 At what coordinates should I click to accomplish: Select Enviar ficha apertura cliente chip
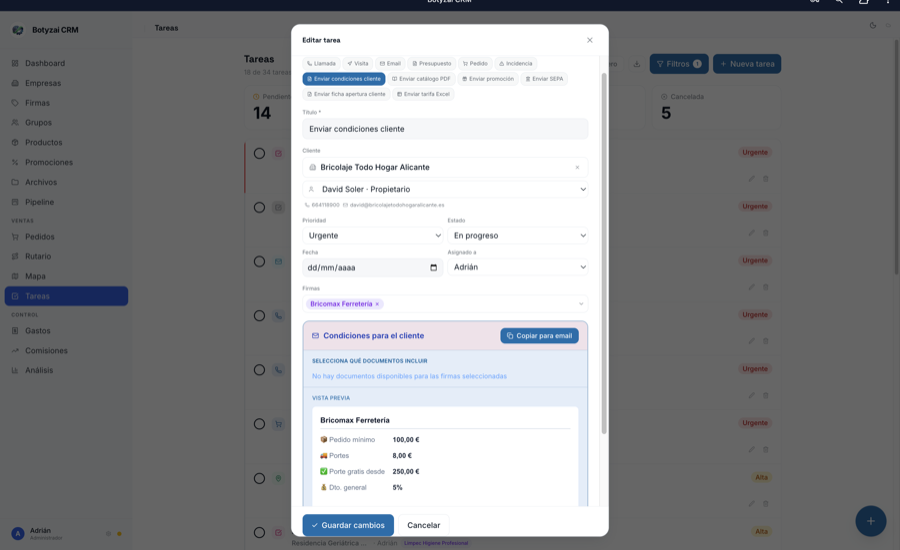[346, 94]
